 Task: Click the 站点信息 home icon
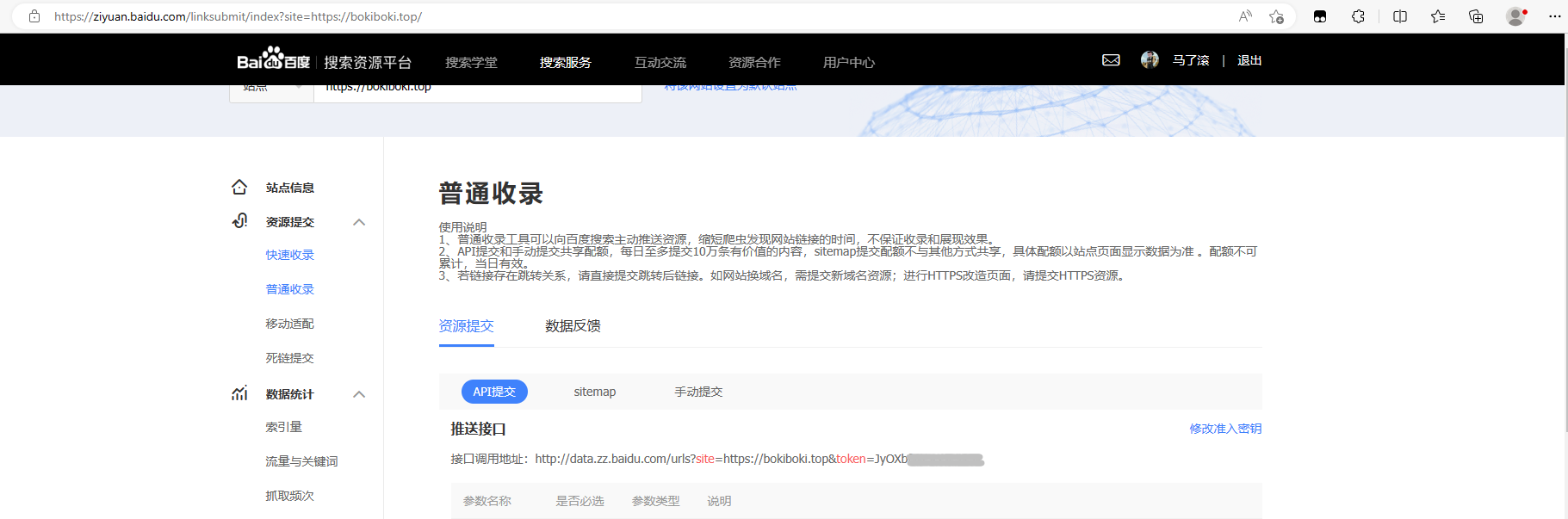239,187
